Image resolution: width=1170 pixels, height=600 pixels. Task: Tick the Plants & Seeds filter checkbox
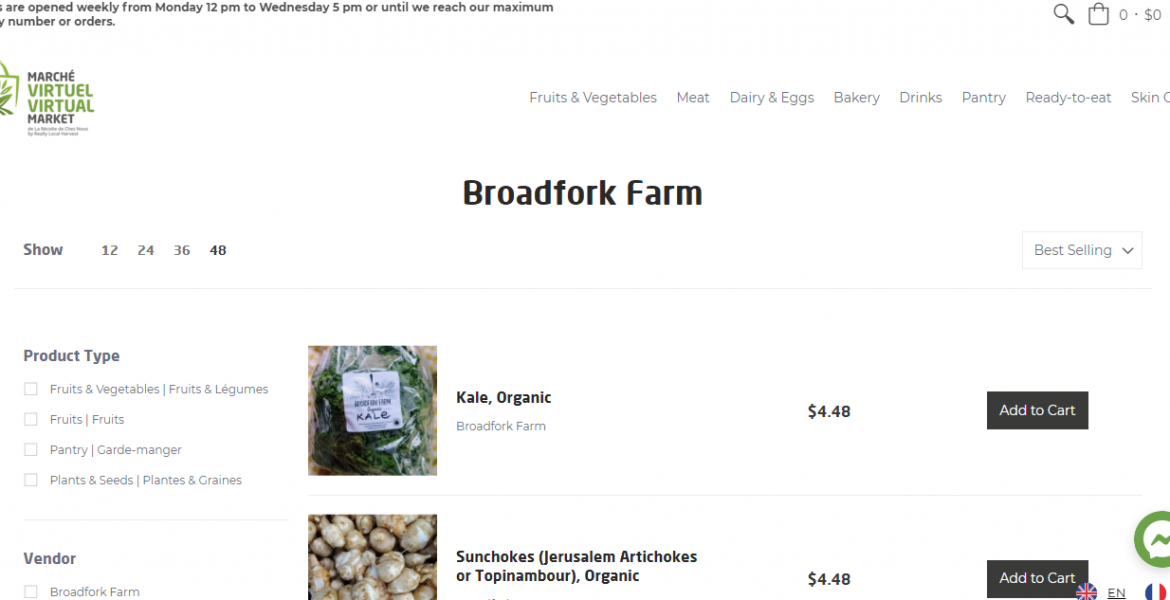31,480
